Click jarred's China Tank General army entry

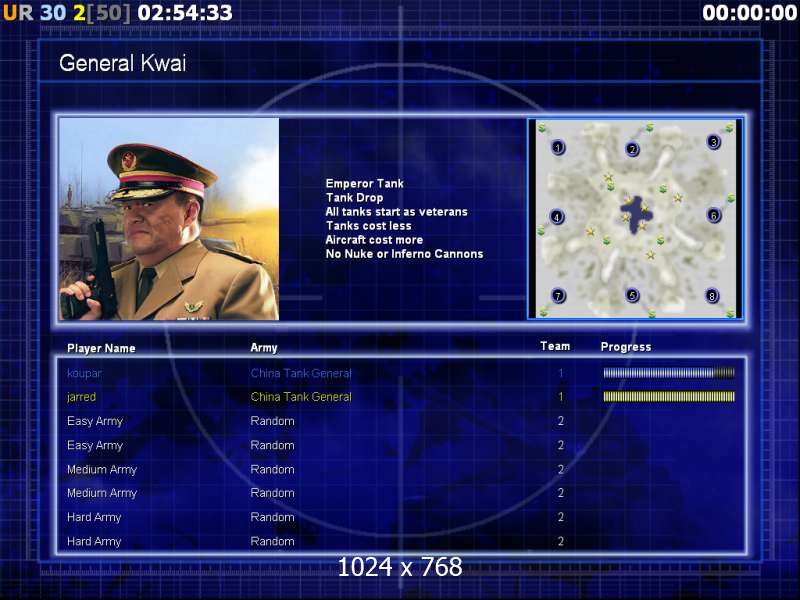pos(301,397)
